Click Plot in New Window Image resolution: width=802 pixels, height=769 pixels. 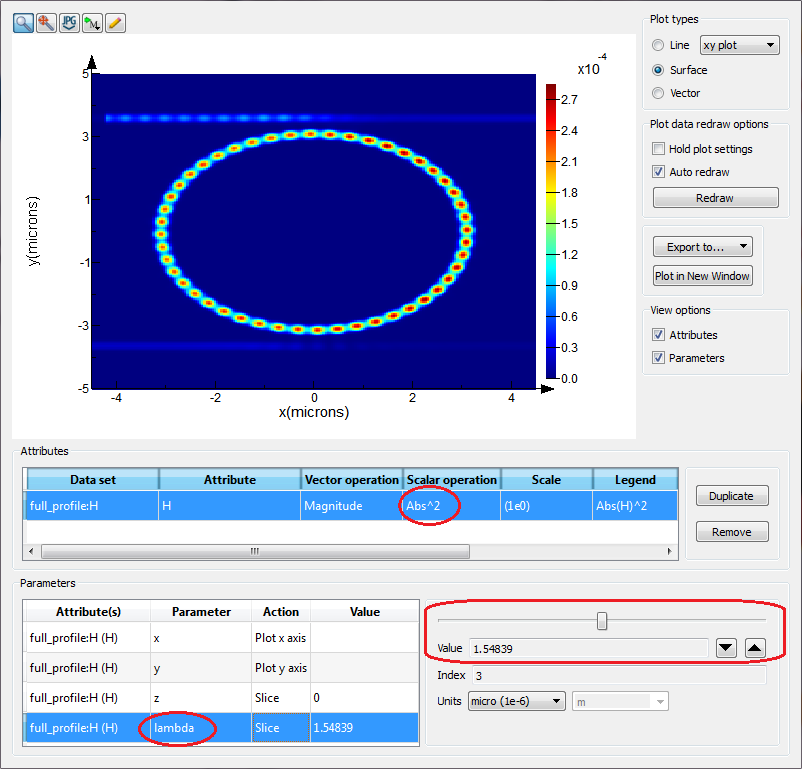pos(703,276)
